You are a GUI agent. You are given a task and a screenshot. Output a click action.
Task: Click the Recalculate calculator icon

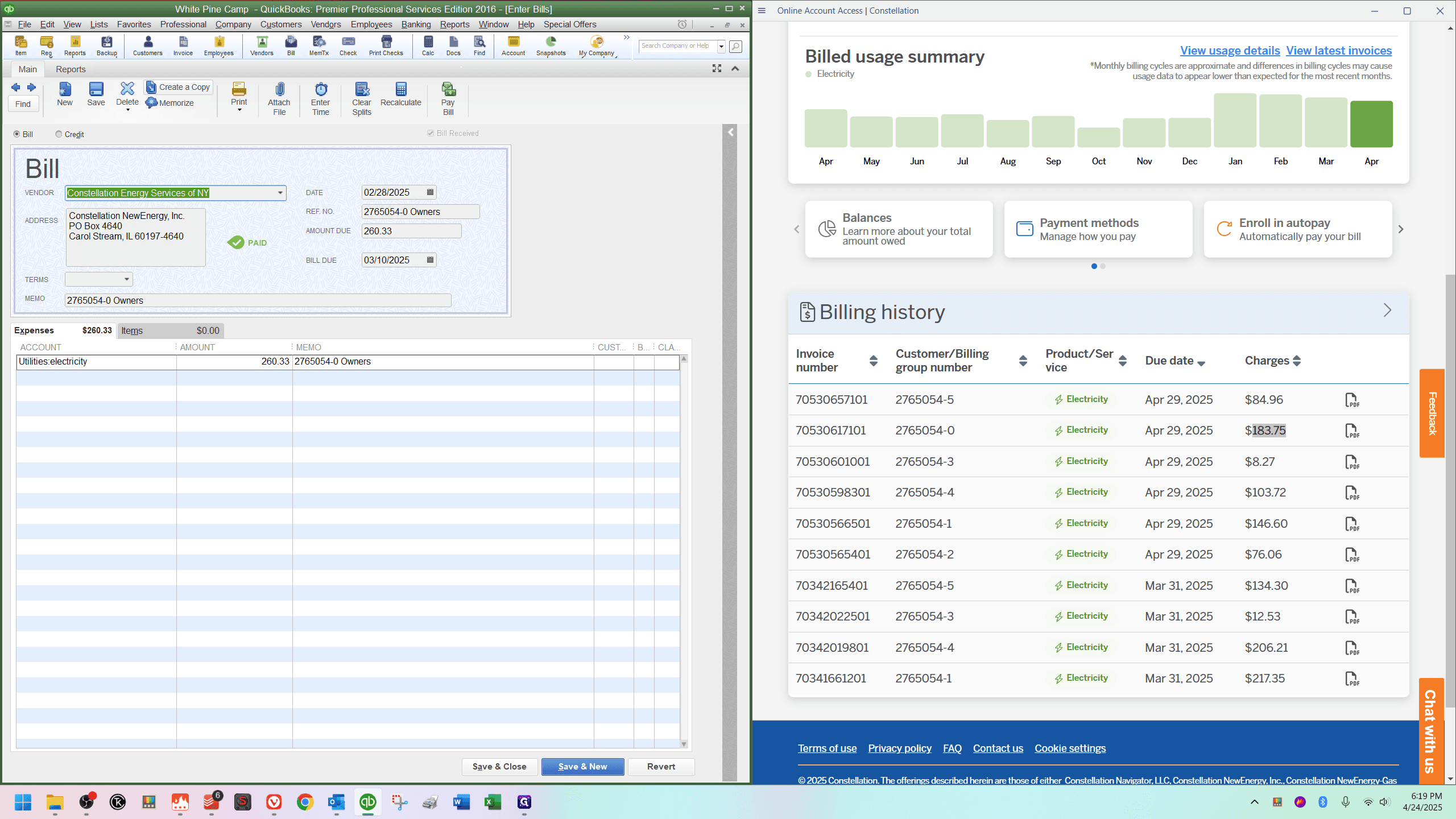point(400,94)
